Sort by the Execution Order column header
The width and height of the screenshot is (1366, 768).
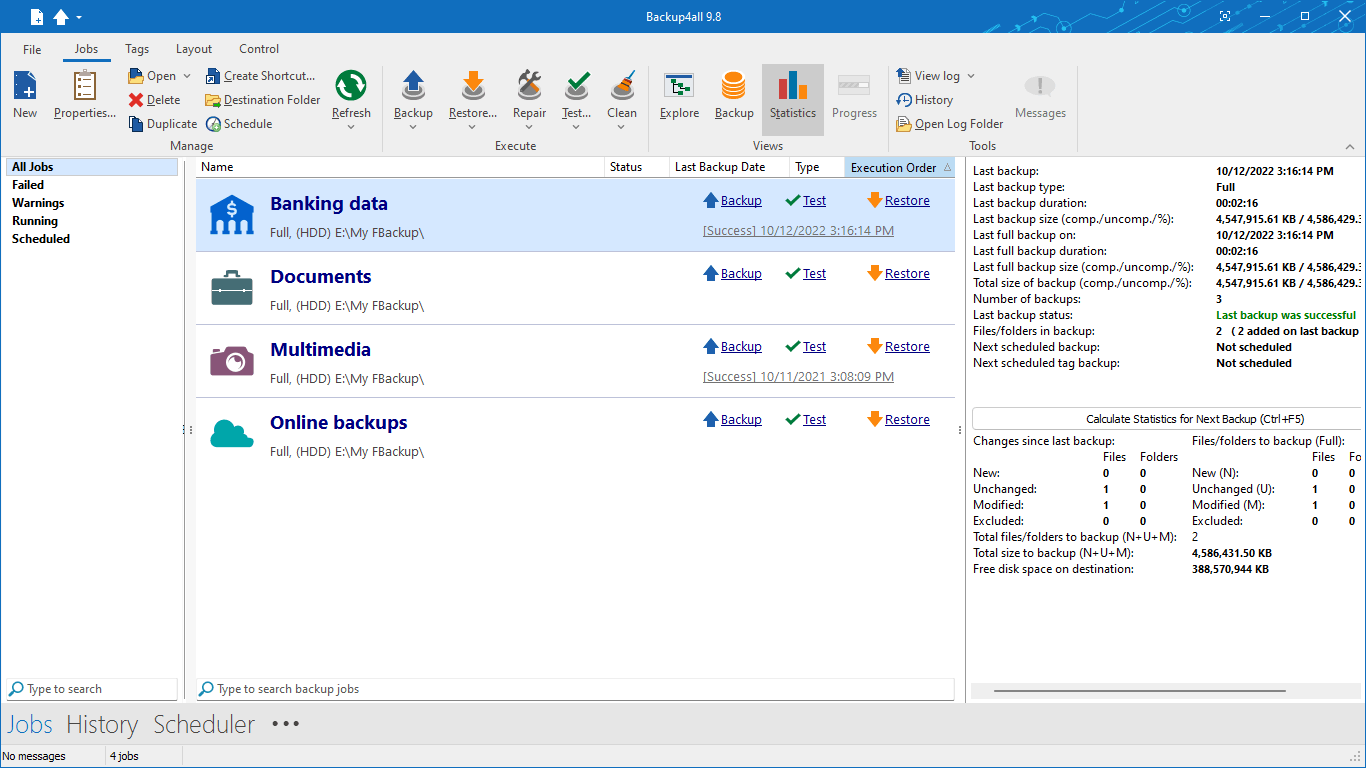pyautogui.click(x=900, y=167)
